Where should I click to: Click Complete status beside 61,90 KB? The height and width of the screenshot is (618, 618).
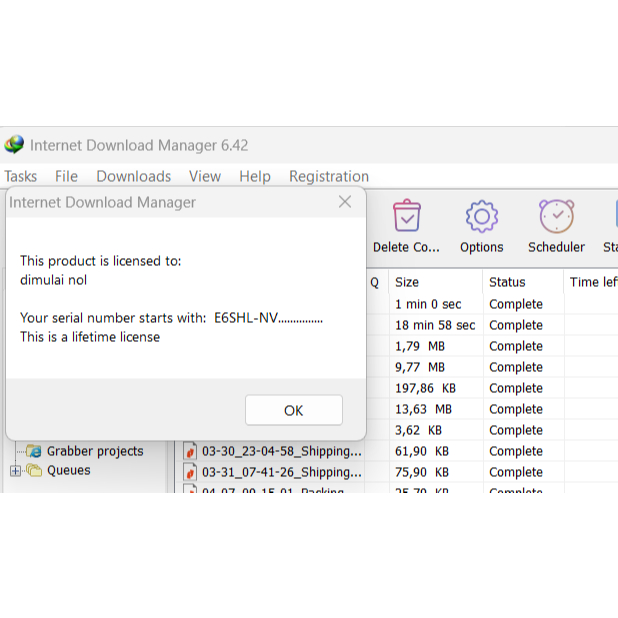516,451
